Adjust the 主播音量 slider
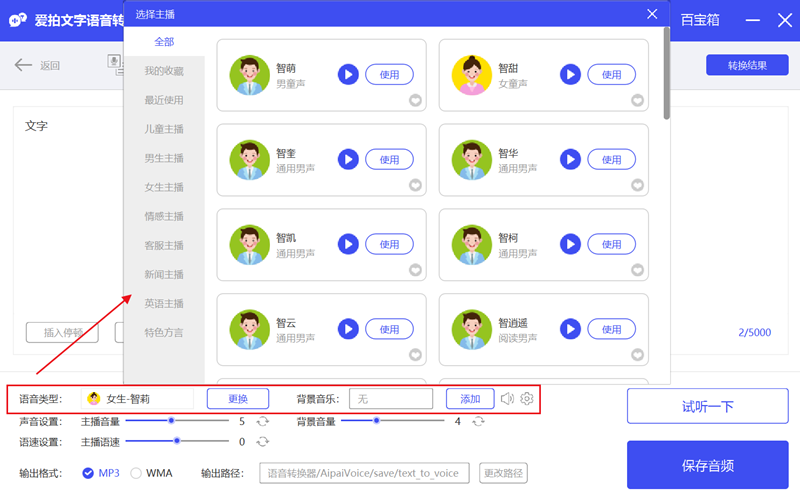 coord(177,420)
